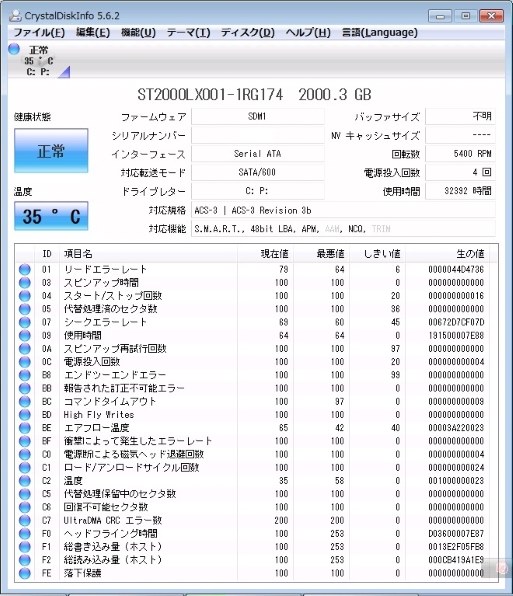This screenshot has width=513, height=596.
Task: Click raw value 0000044D4736
Action: click(x=456, y=269)
